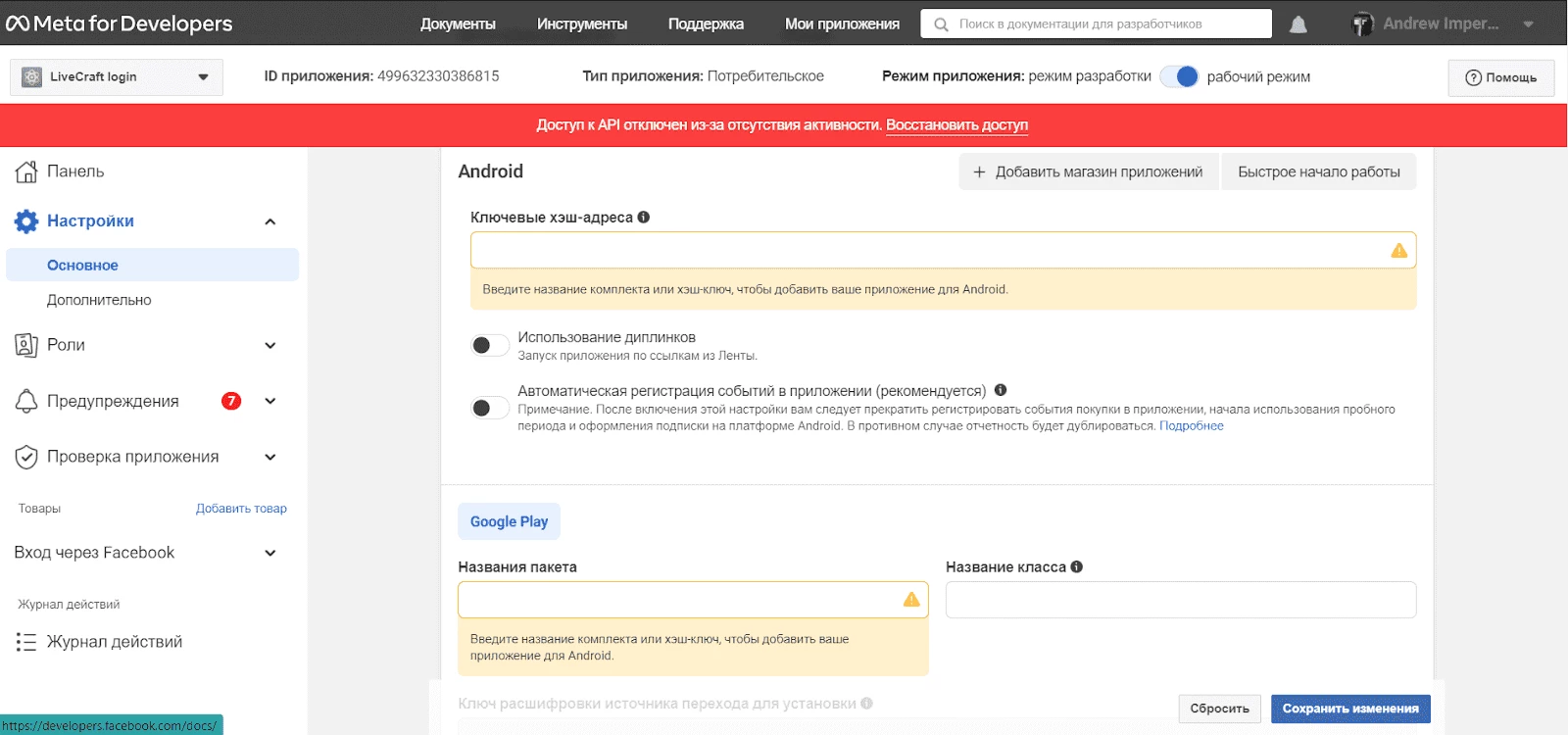The image size is (1568, 735).
Task: Open the profile menu arrow
Action: click(1529, 24)
